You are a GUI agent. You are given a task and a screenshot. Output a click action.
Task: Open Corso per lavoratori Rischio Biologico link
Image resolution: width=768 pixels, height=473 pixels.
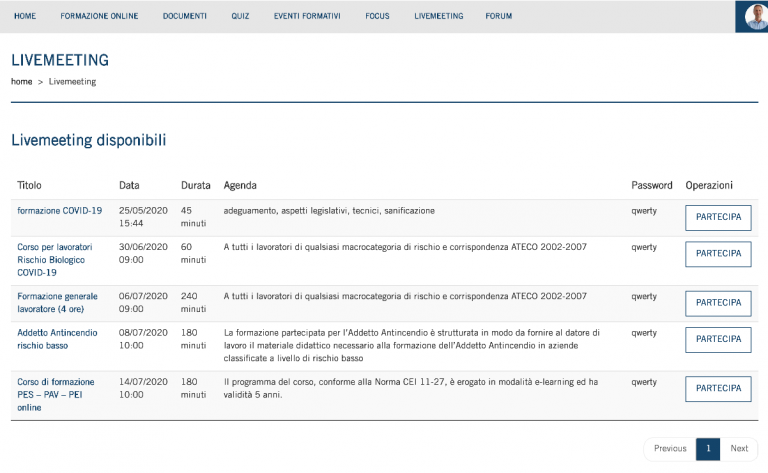click(x=55, y=260)
